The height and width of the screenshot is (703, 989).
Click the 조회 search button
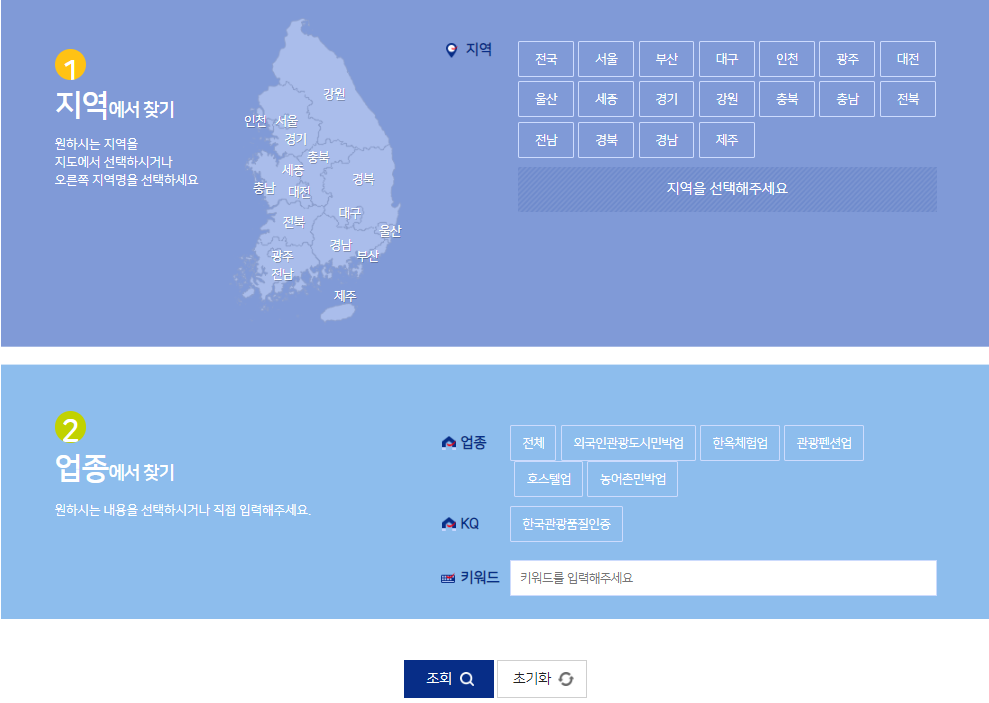[x=448, y=677]
